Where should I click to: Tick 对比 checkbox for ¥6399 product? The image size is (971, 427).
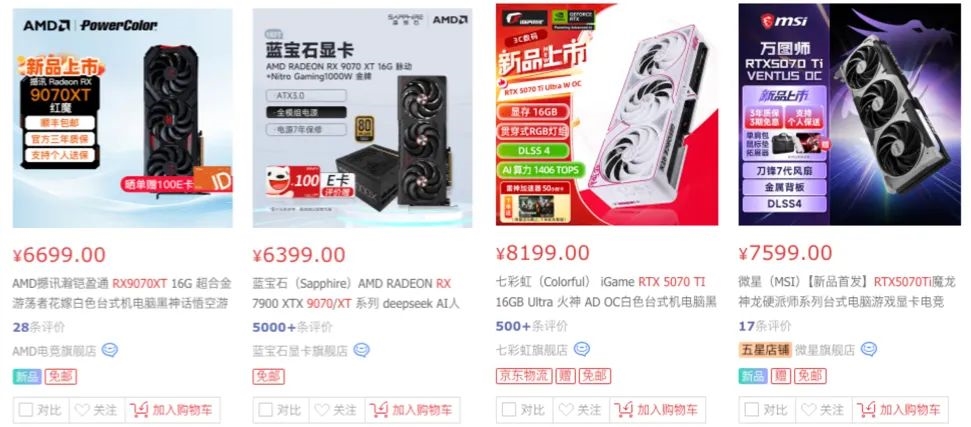click(x=266, y=410)
